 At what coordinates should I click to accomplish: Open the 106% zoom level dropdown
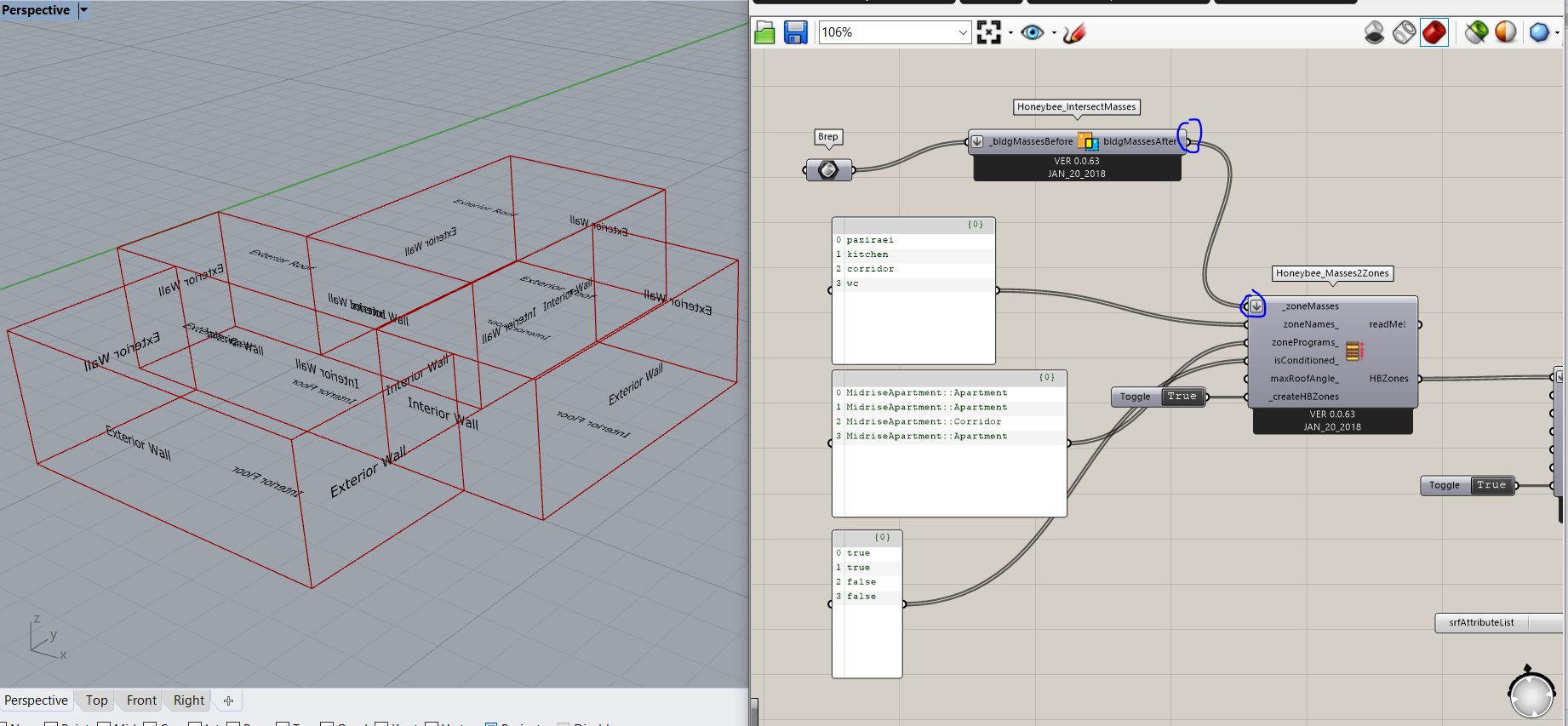click(963, 32)
